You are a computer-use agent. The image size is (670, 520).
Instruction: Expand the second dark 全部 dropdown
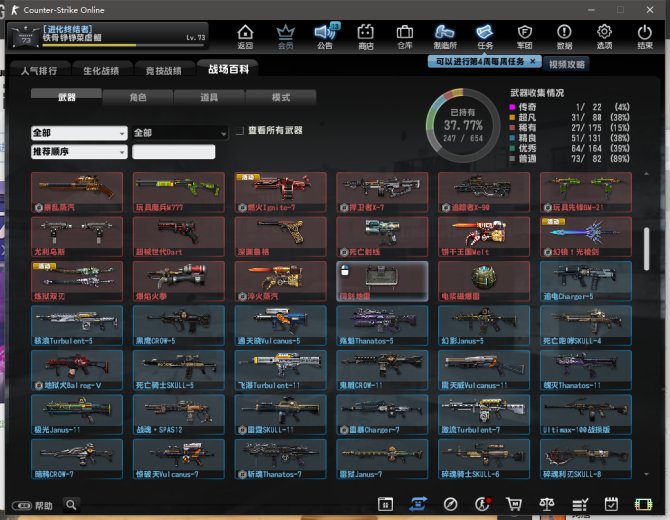[180, 133]
